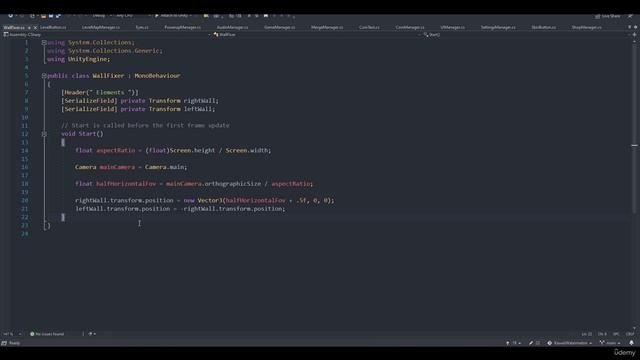Open the PowerupManager.cs tab
The image size is (640, 360).
[182, 27]
